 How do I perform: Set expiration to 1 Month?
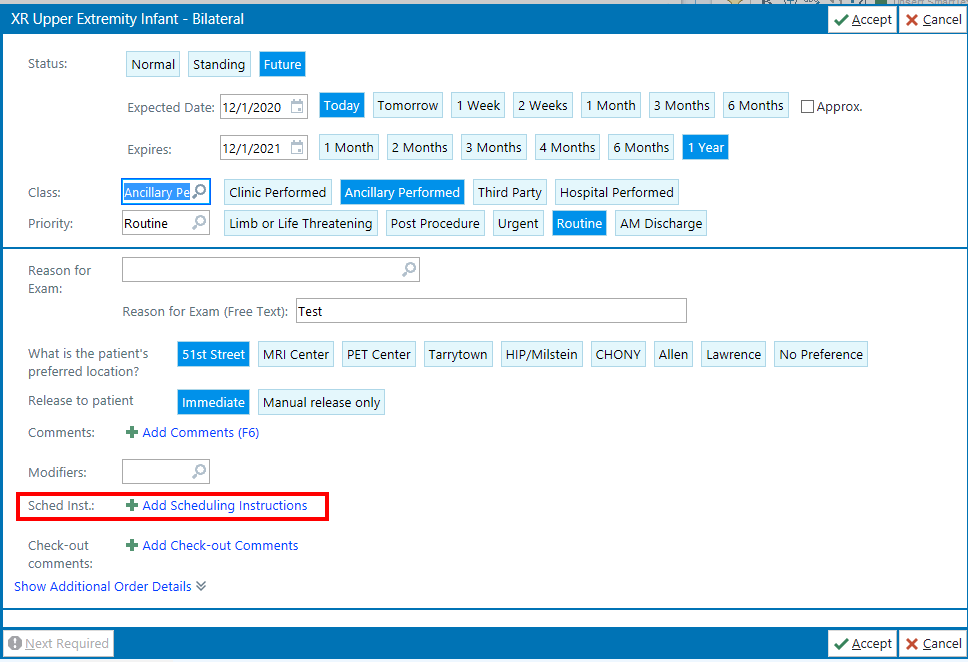tap(349, 148)
